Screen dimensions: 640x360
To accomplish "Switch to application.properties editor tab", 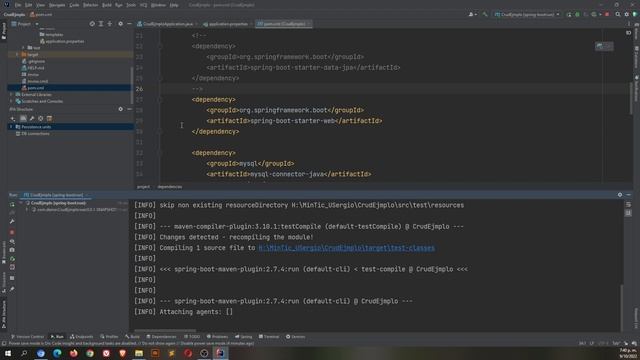I will [225, 24].
